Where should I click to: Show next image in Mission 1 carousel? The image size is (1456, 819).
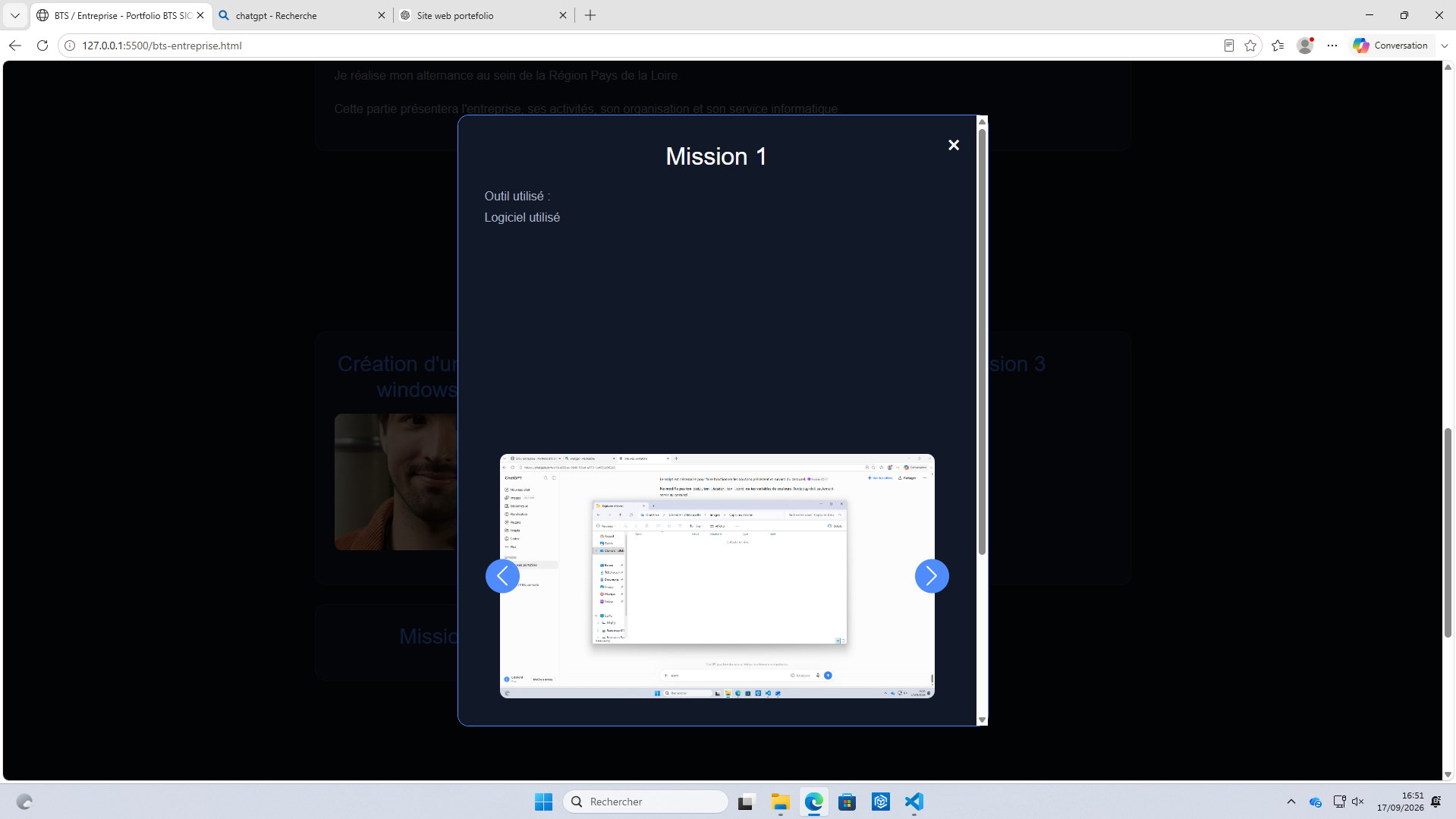tap(932, 576)
